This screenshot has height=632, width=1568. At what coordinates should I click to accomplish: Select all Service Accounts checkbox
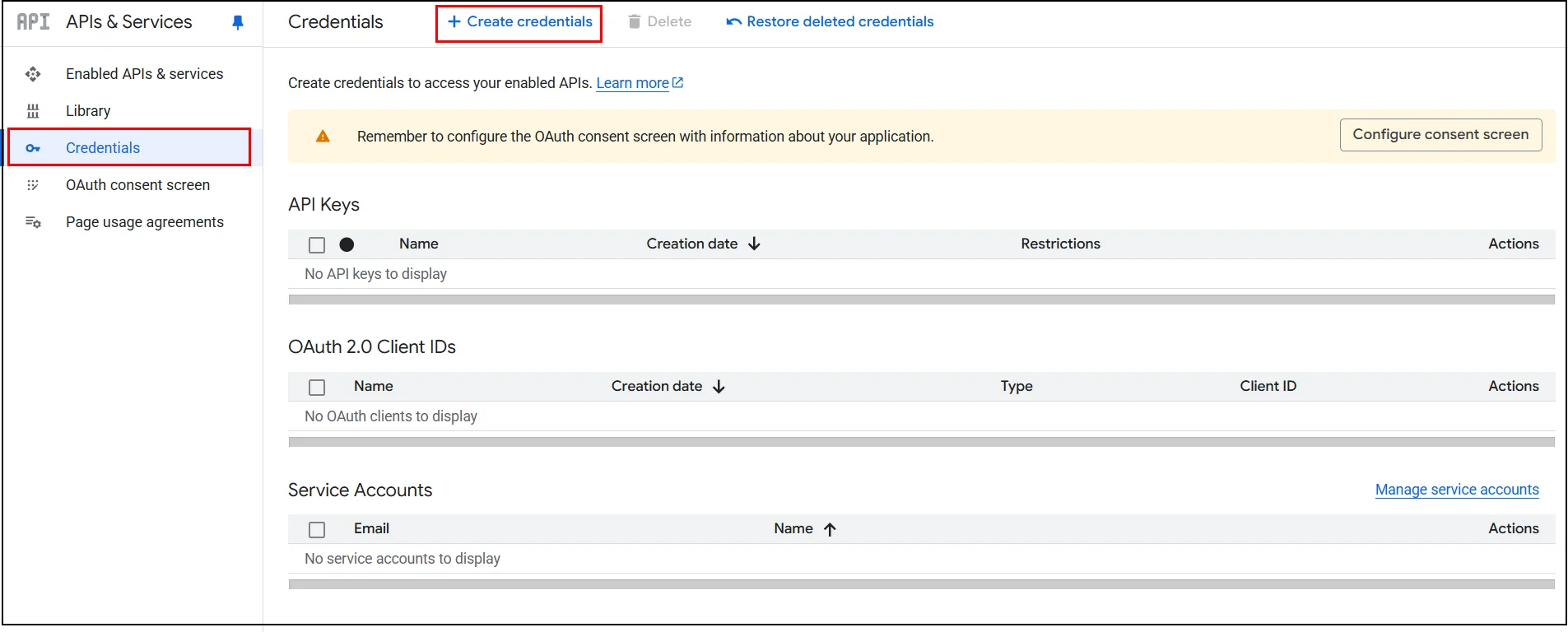[317, 529]
